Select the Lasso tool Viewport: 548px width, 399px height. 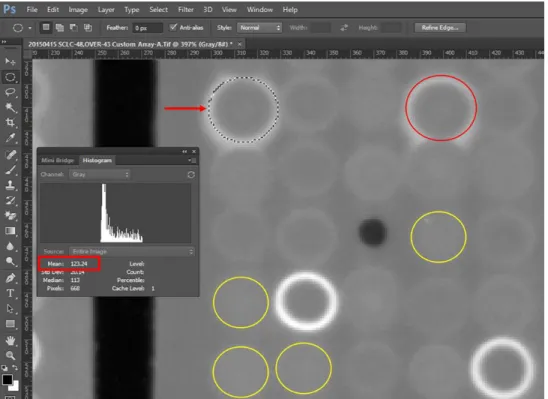tap(10, 92)
